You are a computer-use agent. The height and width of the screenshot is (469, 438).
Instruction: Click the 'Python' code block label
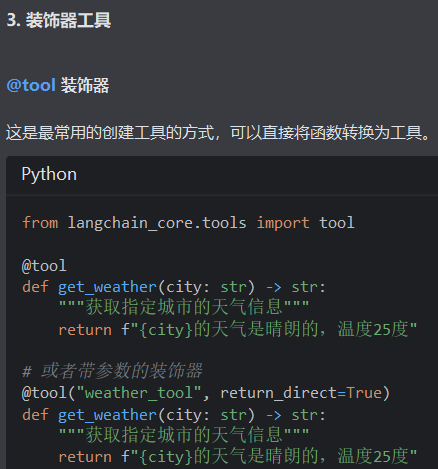point(49,174)
